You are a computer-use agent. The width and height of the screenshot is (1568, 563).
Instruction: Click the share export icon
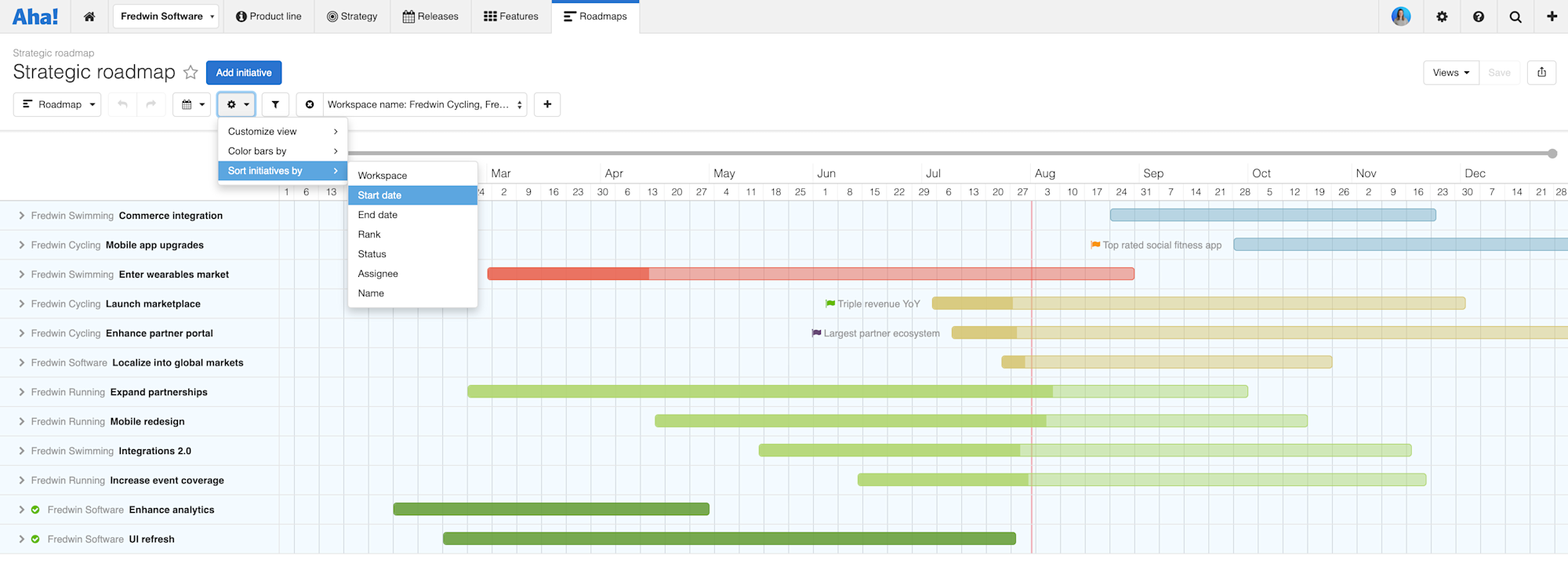(1541, 72)
